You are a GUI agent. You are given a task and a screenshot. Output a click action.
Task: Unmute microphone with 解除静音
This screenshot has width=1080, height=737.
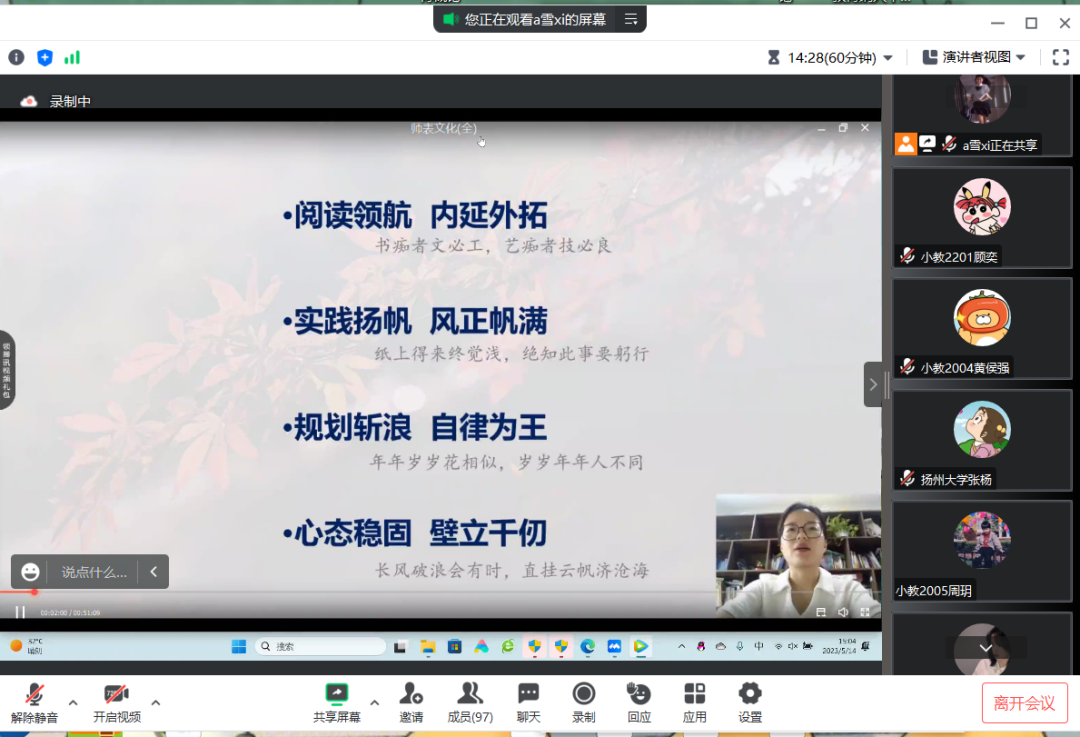(x=34, y=702)
